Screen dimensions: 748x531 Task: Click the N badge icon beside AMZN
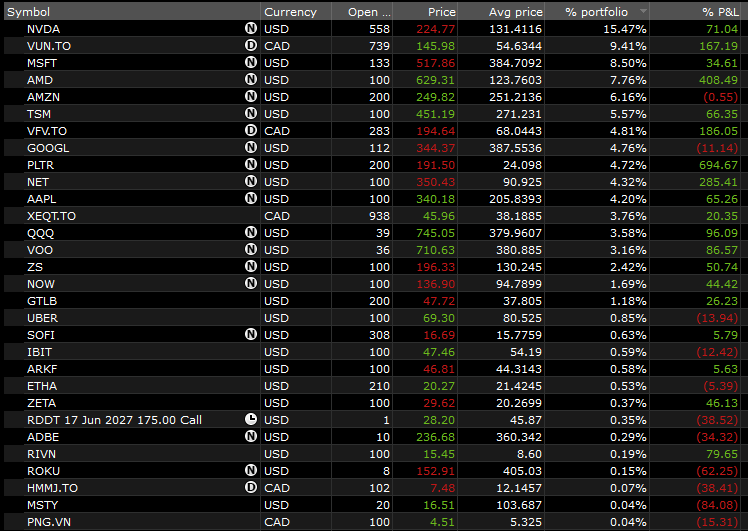pyautogui.click(x=251, y=97)
